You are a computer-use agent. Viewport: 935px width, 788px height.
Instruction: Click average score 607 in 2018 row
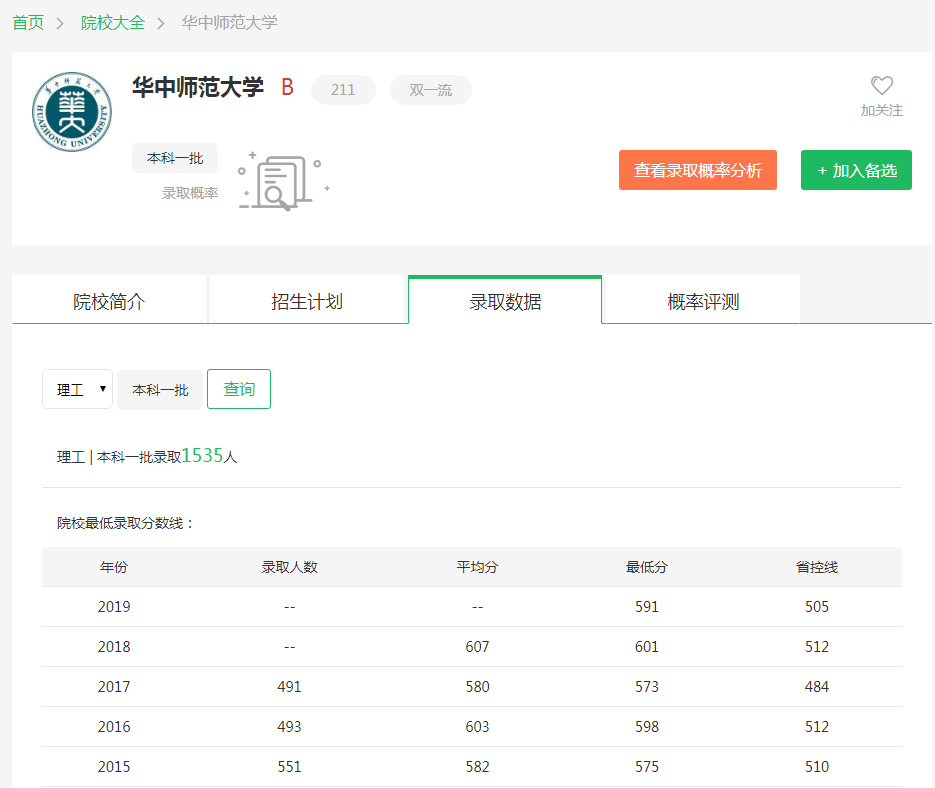point(477,647)
